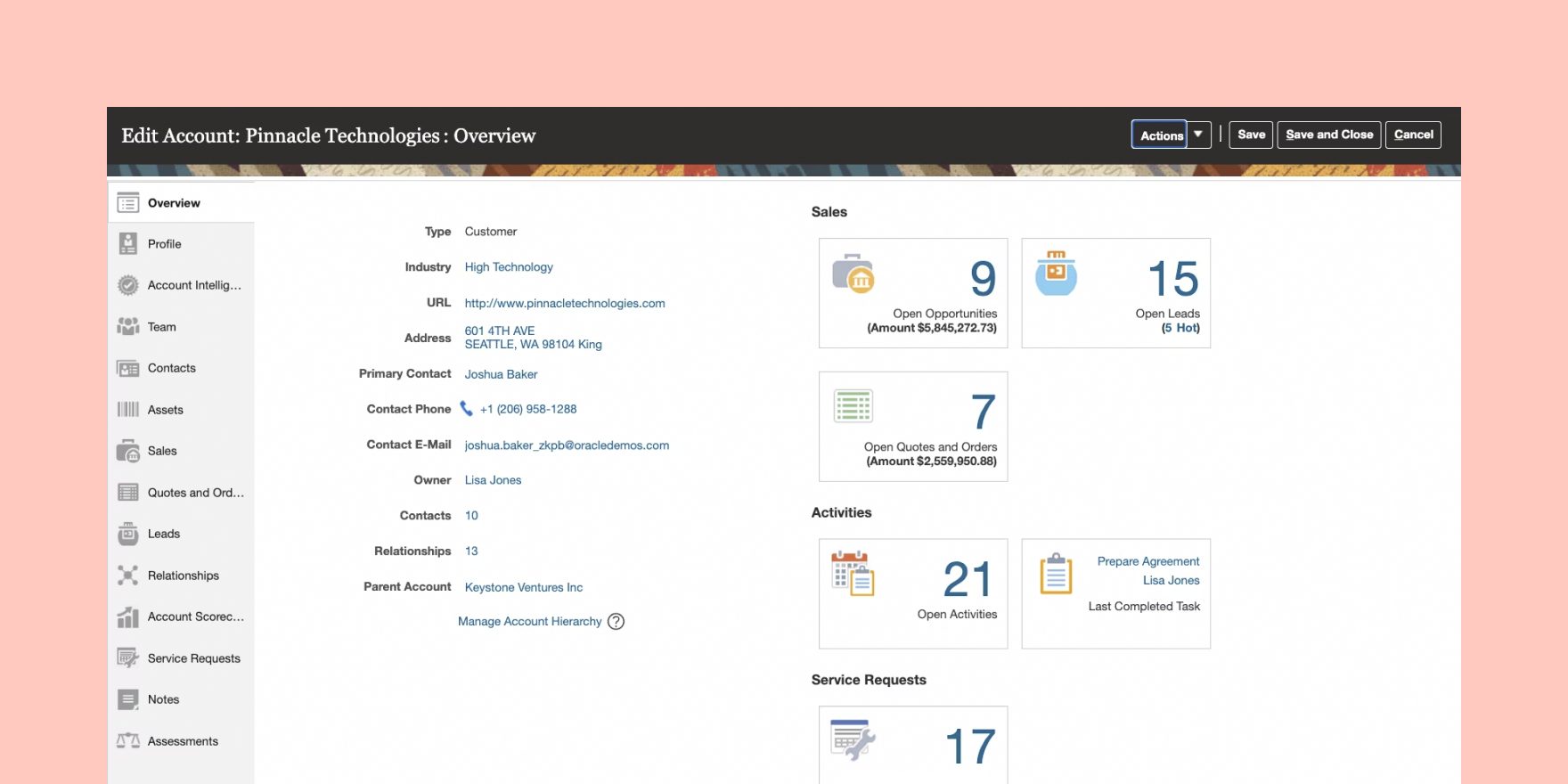Viewport: 1568px width, 784px height.
Task: Open the High Technology industry link
Action: [x=509, y=267]
